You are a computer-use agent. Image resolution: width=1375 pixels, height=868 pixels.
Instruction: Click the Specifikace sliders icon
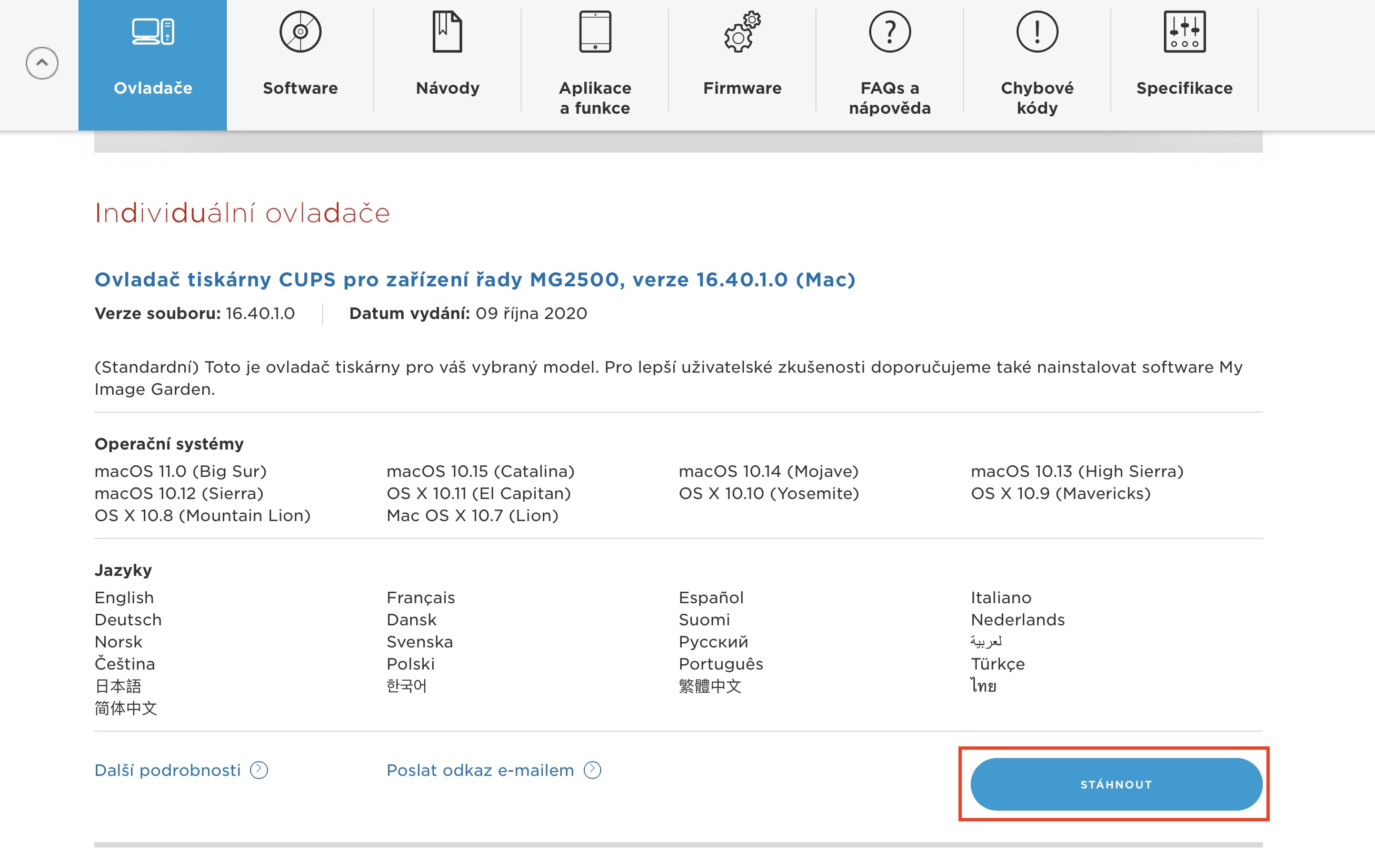[1184, 32]
